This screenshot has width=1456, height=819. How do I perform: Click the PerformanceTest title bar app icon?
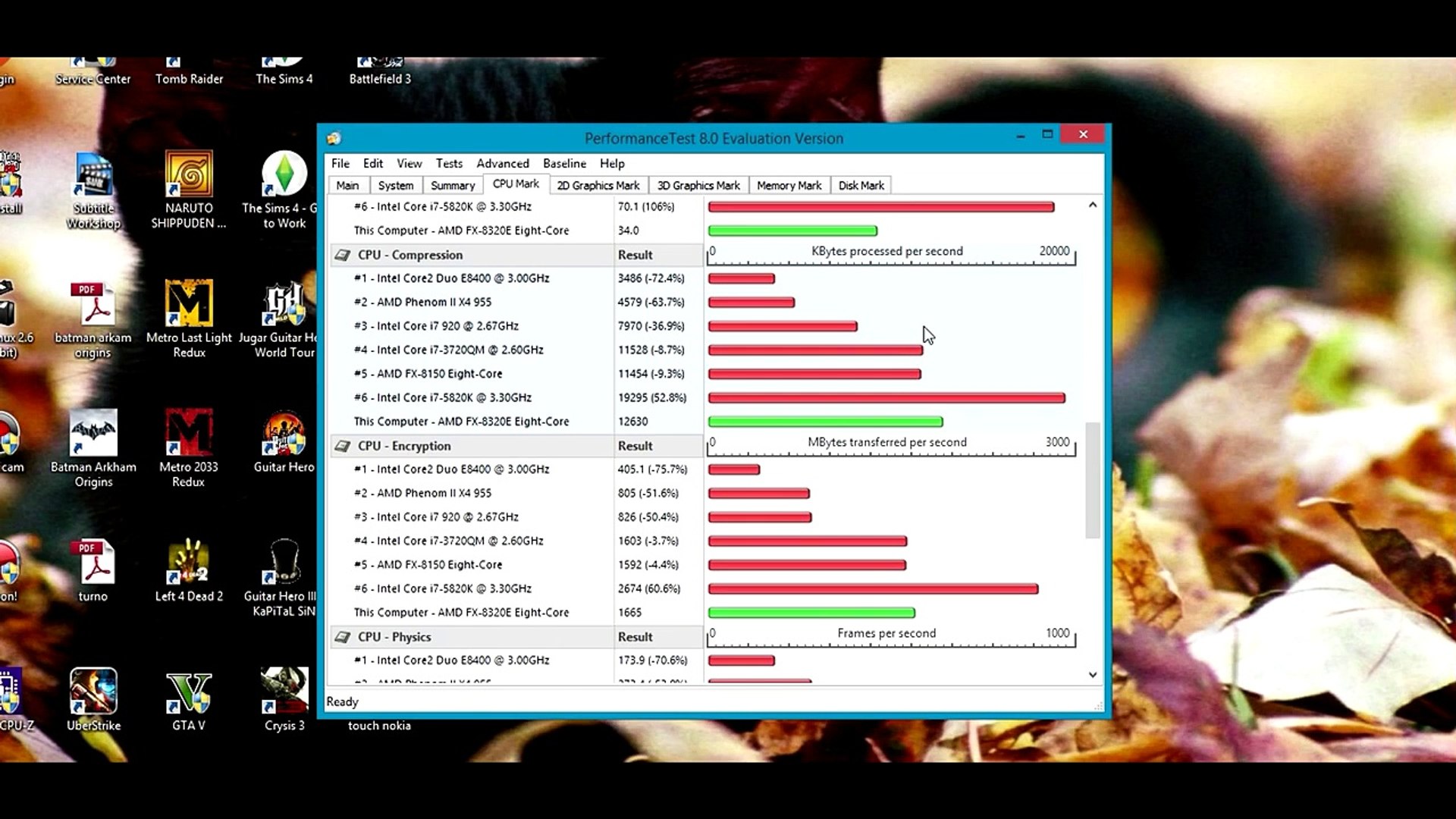click(334, 138)
